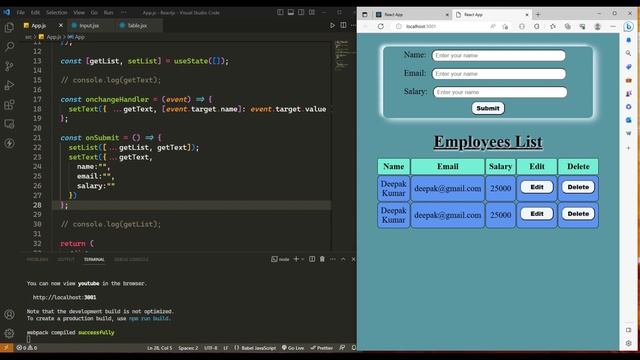Screen dimensions: 640x360
Task: Open the Run and Debug view
Action: tap(9, 85)
